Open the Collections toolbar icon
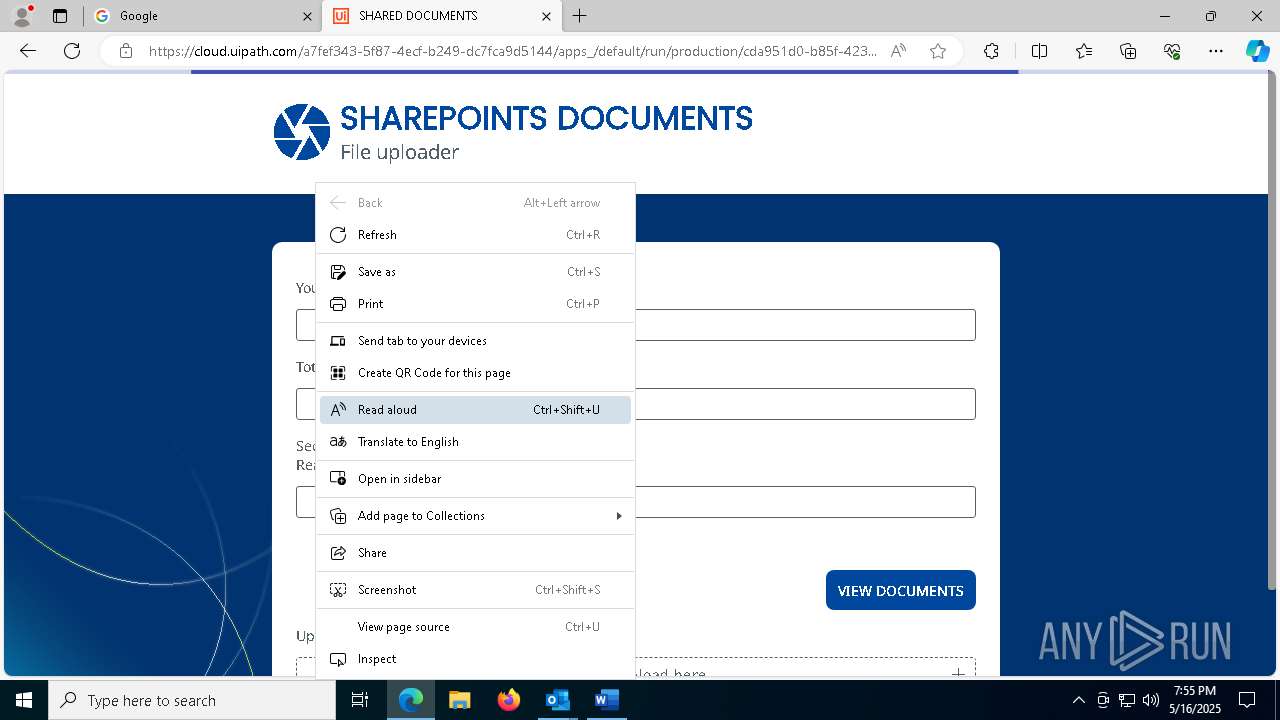 1128,51
